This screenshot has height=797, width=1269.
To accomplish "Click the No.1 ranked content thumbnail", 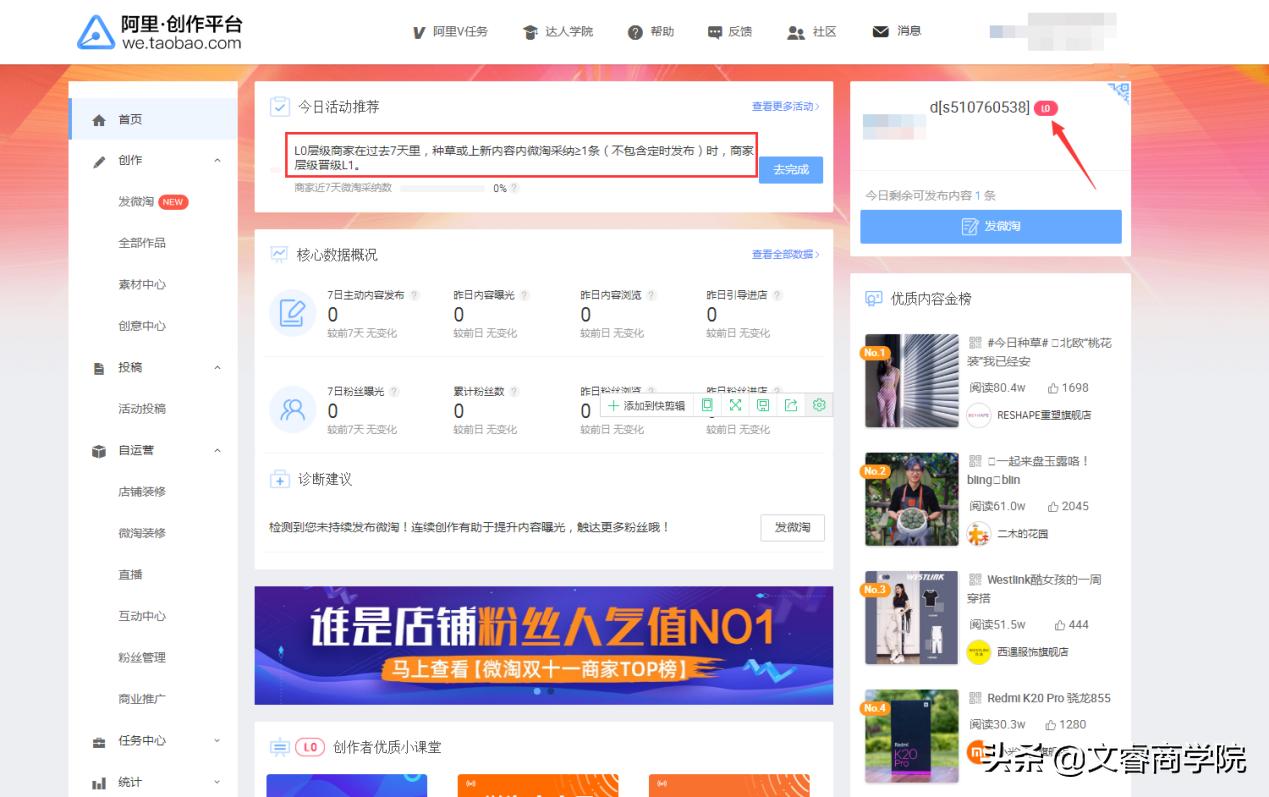I will pyautogui.click(x=911, y=380).
